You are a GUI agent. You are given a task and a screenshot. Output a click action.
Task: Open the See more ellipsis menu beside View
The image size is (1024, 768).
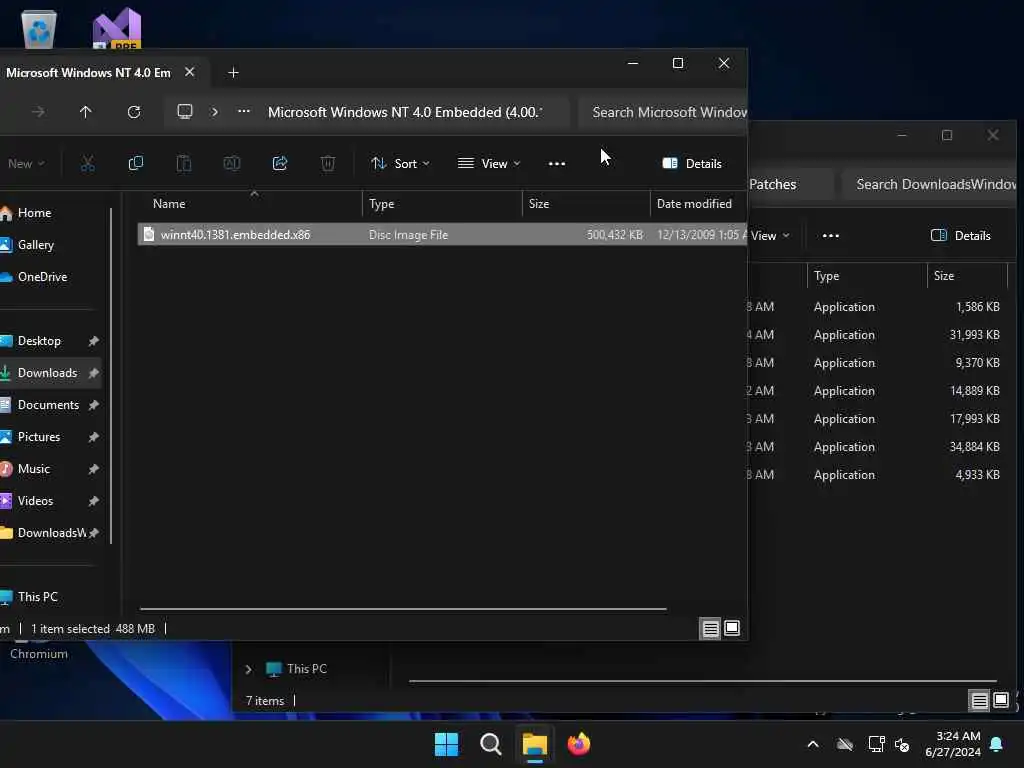coord(557,164)
